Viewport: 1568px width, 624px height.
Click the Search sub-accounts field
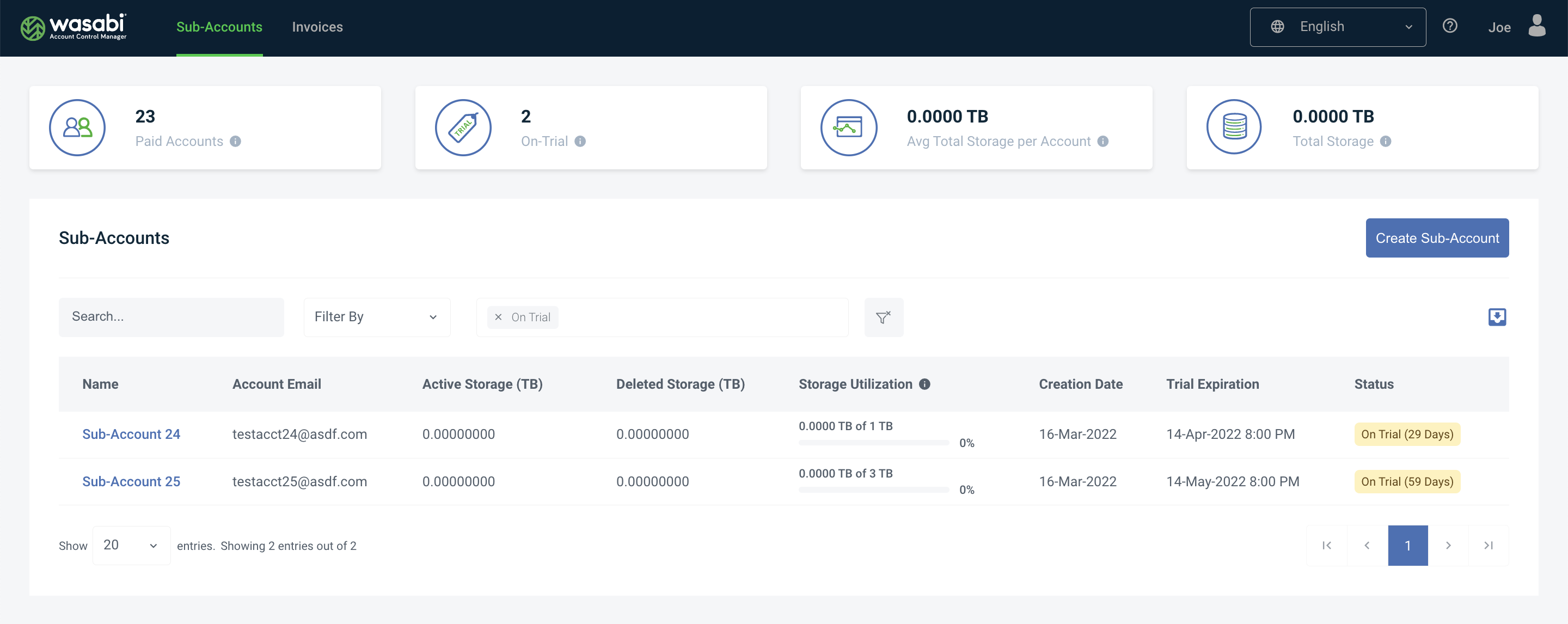coord(171,317)
